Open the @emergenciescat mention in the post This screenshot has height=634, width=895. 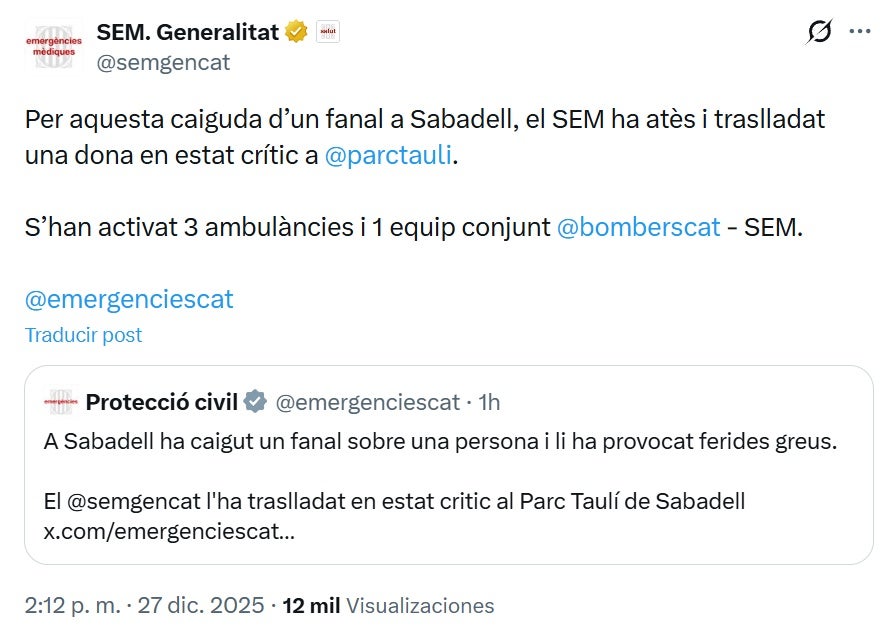(x=127, y=299)
